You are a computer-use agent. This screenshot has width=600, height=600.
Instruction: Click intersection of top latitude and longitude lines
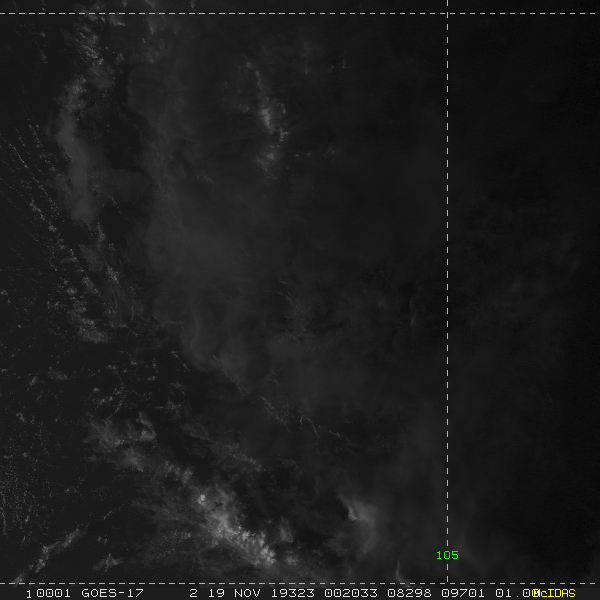[447, 13]
